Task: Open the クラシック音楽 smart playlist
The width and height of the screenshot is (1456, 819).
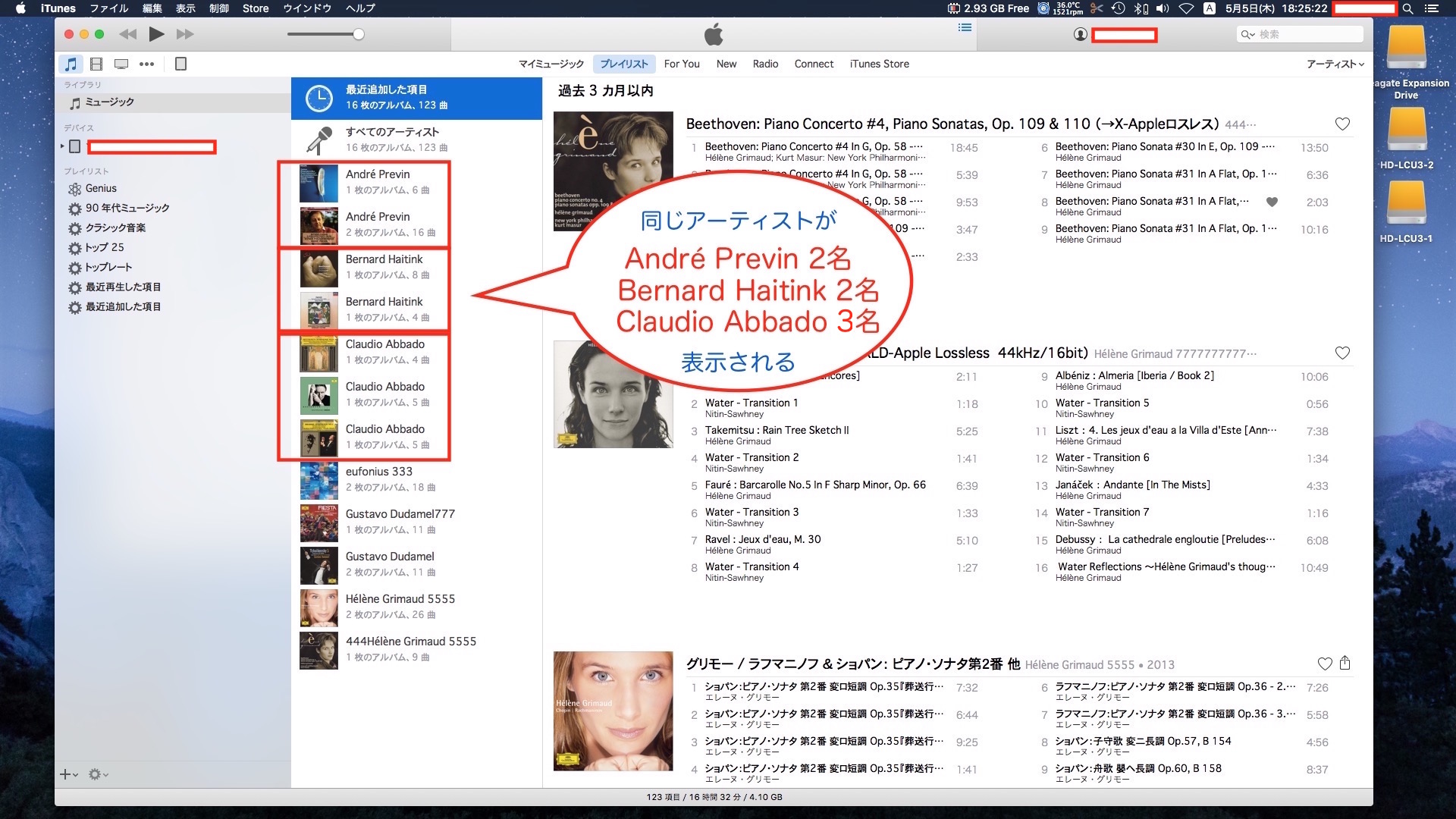Action: [115, 227]
